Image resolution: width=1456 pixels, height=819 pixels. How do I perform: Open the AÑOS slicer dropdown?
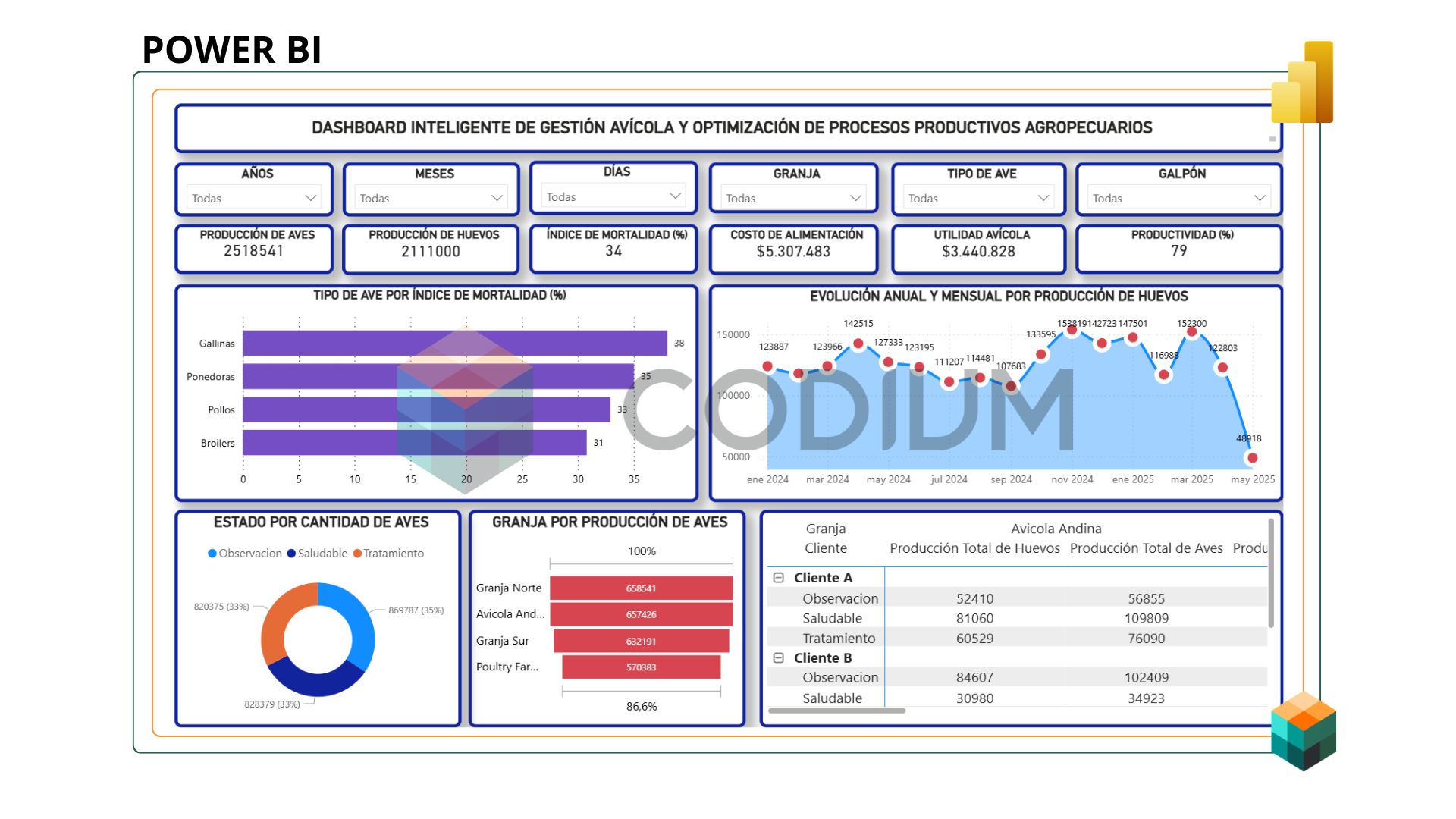(x=253, y=198)
